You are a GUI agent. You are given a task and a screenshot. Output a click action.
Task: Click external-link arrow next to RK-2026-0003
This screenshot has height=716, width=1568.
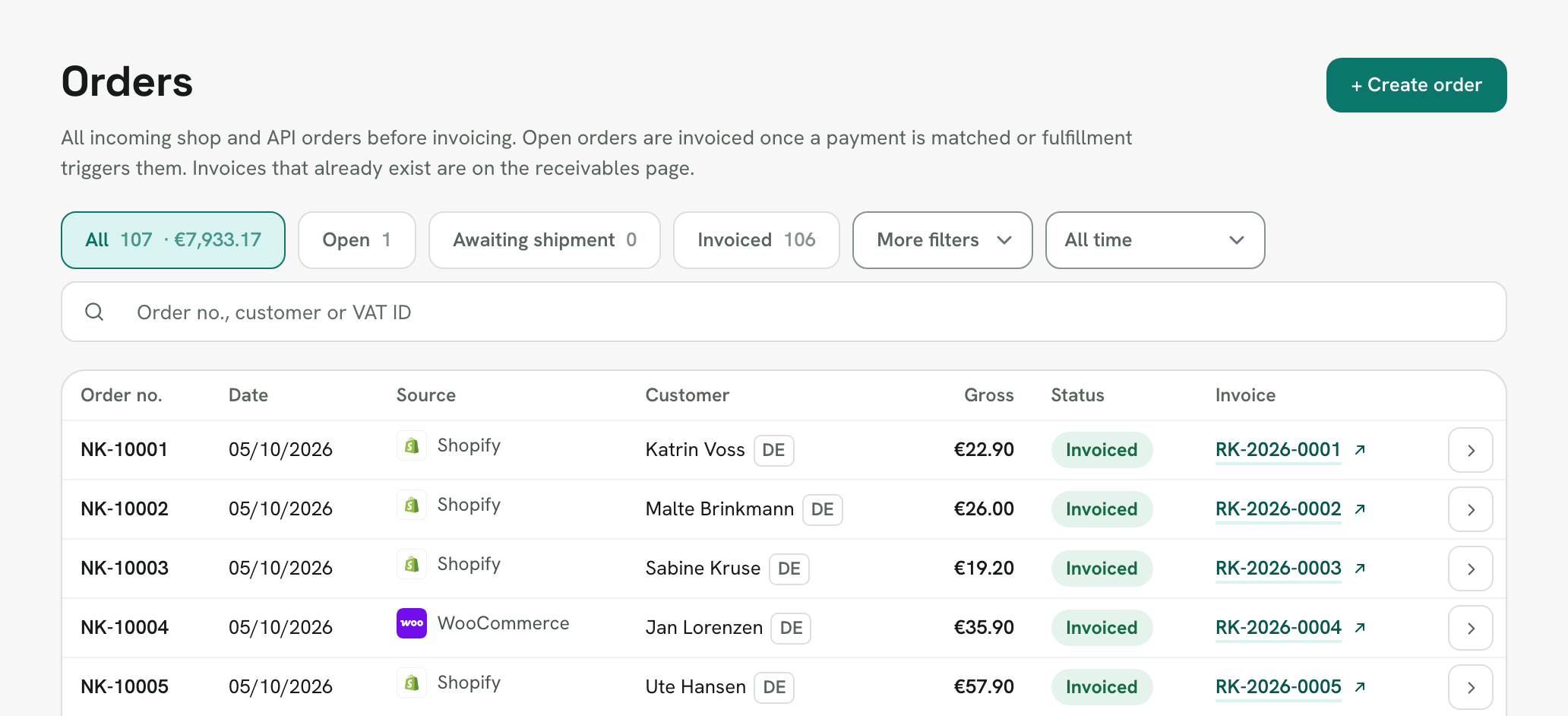1360,569
